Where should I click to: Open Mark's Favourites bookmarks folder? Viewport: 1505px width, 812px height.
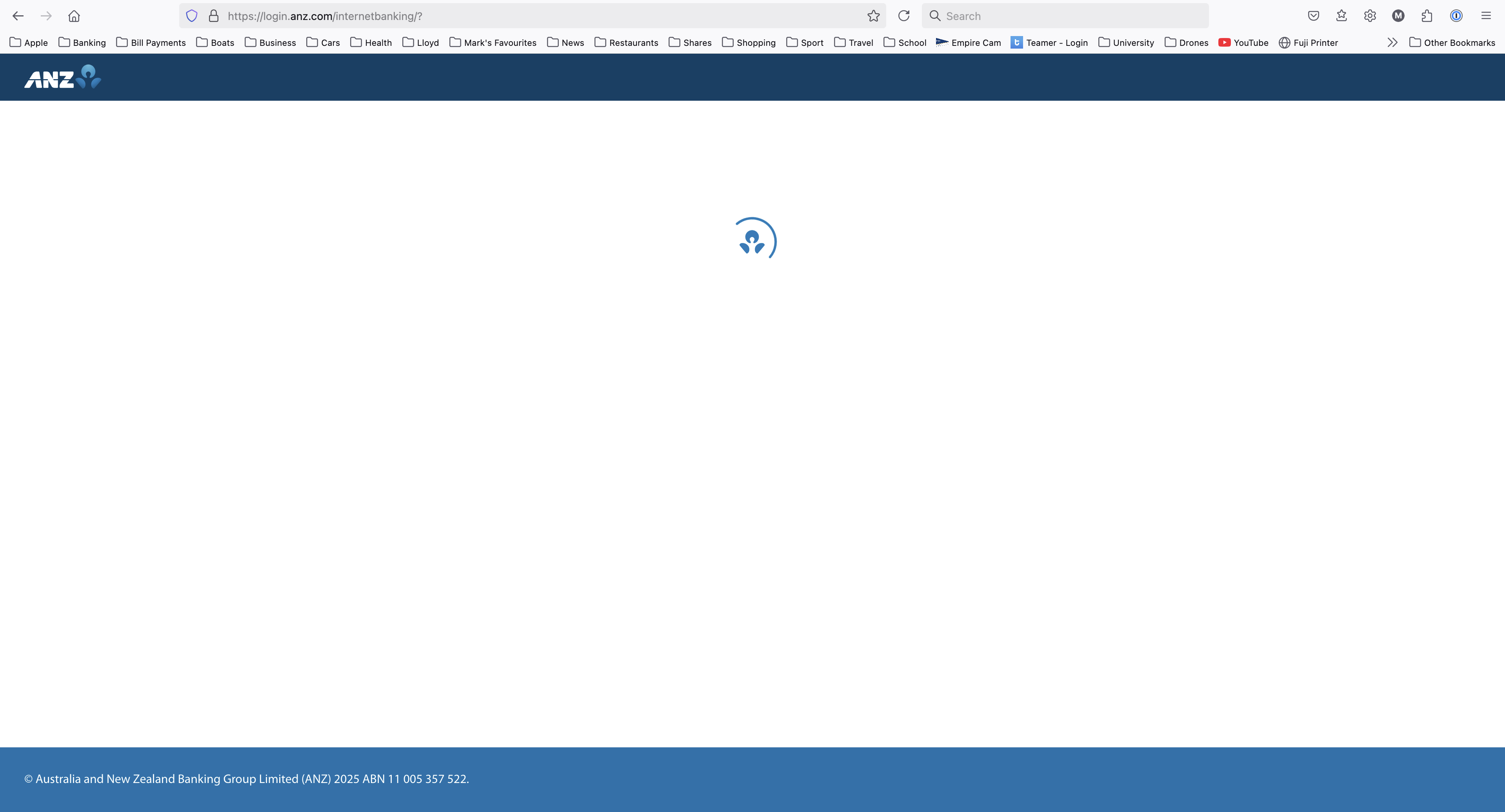[493, 43]
